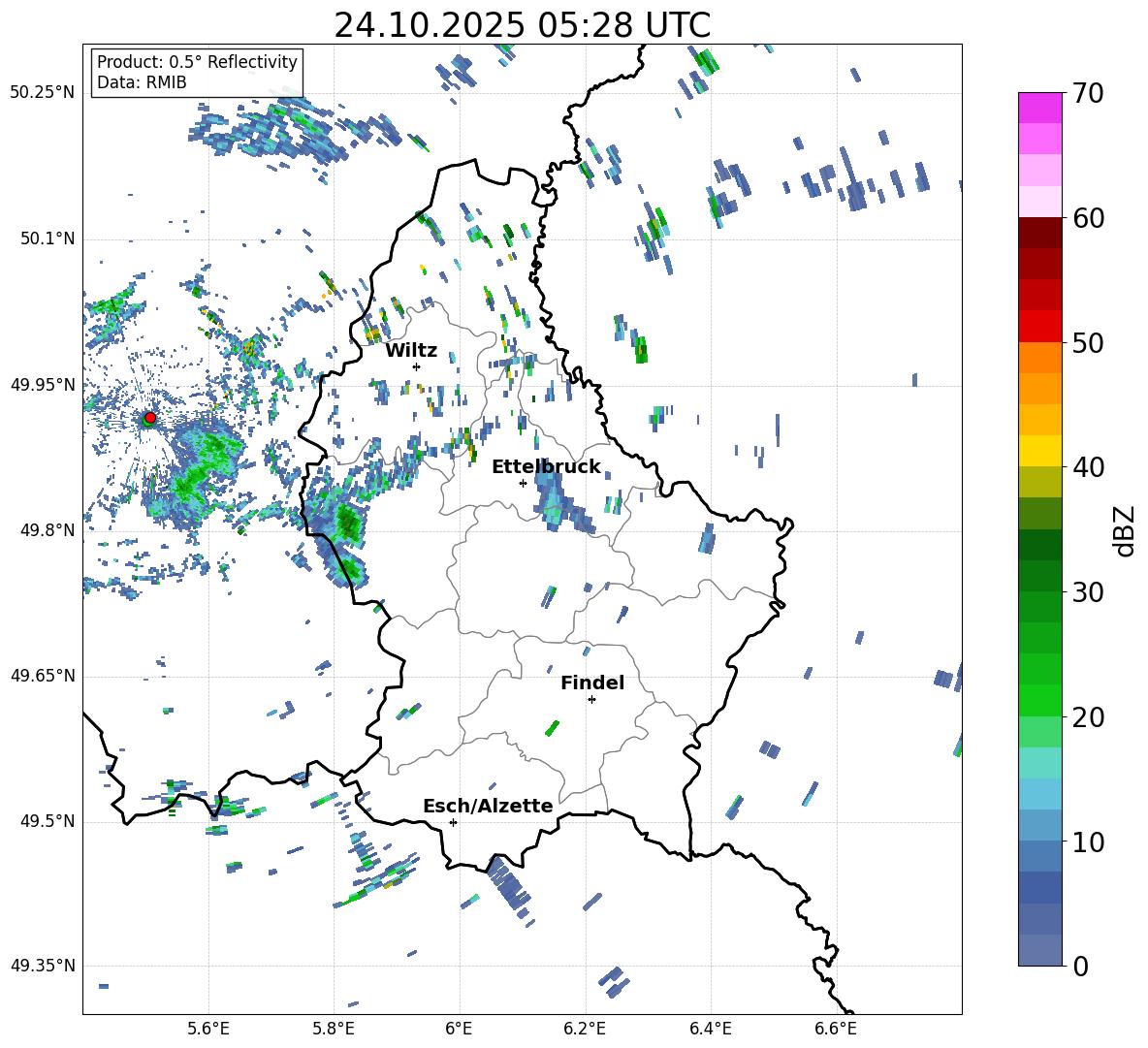
Task: Click the Product 0.5° Reflectivity info box
Action: coord(197,73)
